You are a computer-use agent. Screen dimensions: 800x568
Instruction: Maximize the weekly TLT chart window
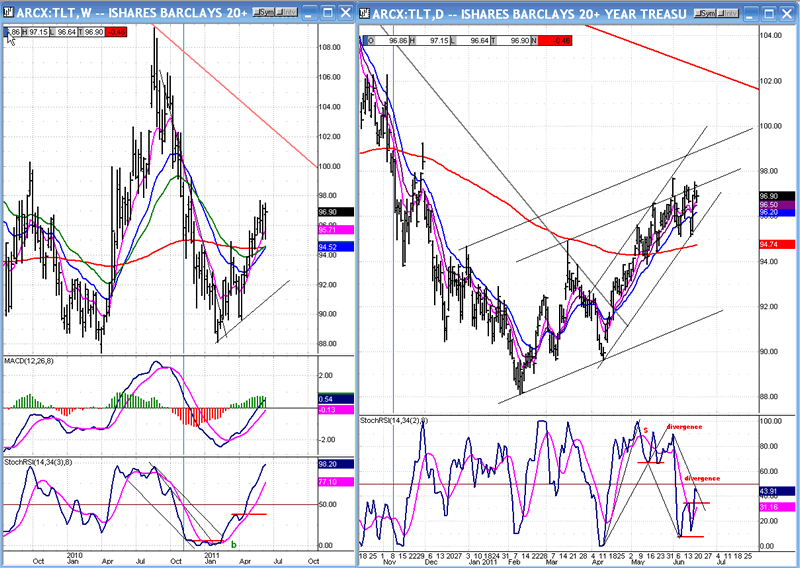click(325, 11)
